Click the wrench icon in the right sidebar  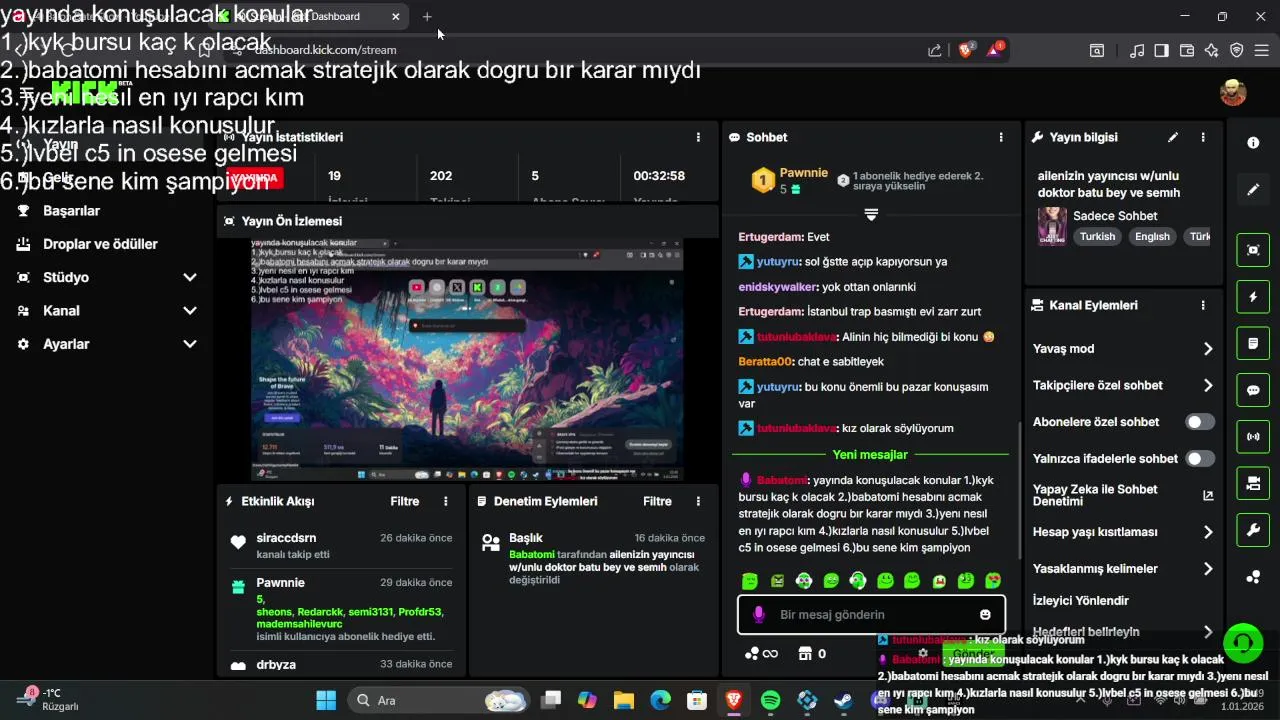[x=1253, y=530]
